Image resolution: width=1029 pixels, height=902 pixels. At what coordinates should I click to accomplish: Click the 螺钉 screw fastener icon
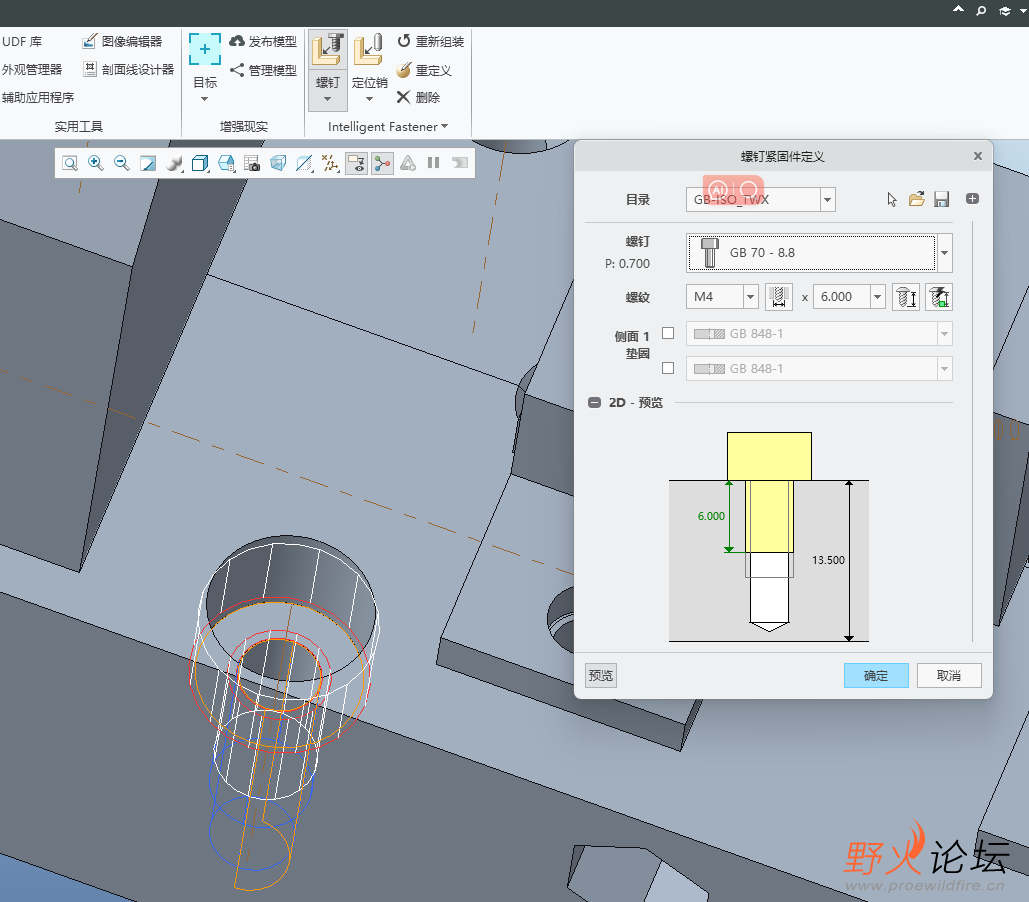pyautogui.click(x=327, y=50)
